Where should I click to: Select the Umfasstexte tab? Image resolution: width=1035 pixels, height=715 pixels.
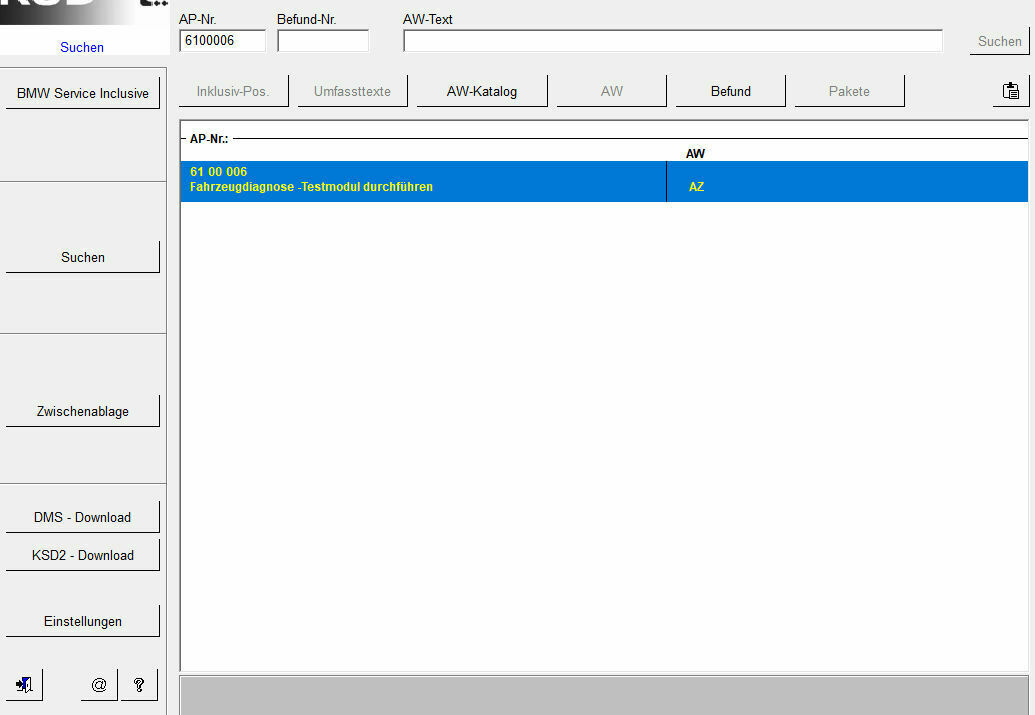pyautogui.click(x=352, y=91)
